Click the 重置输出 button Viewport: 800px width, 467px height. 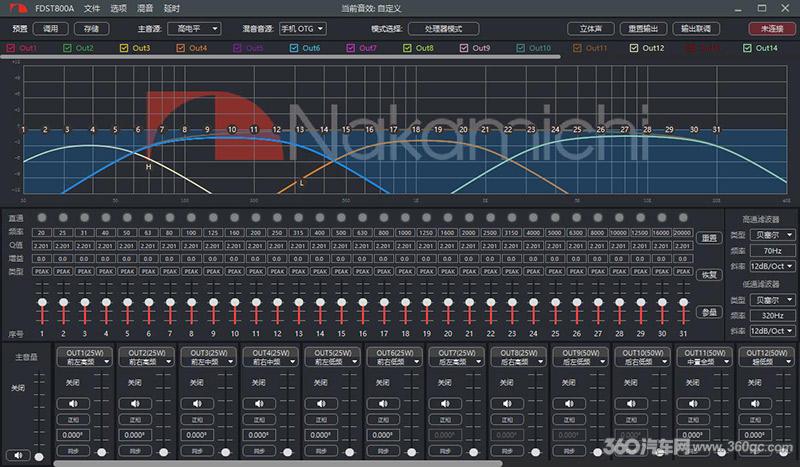click(643, 29)
